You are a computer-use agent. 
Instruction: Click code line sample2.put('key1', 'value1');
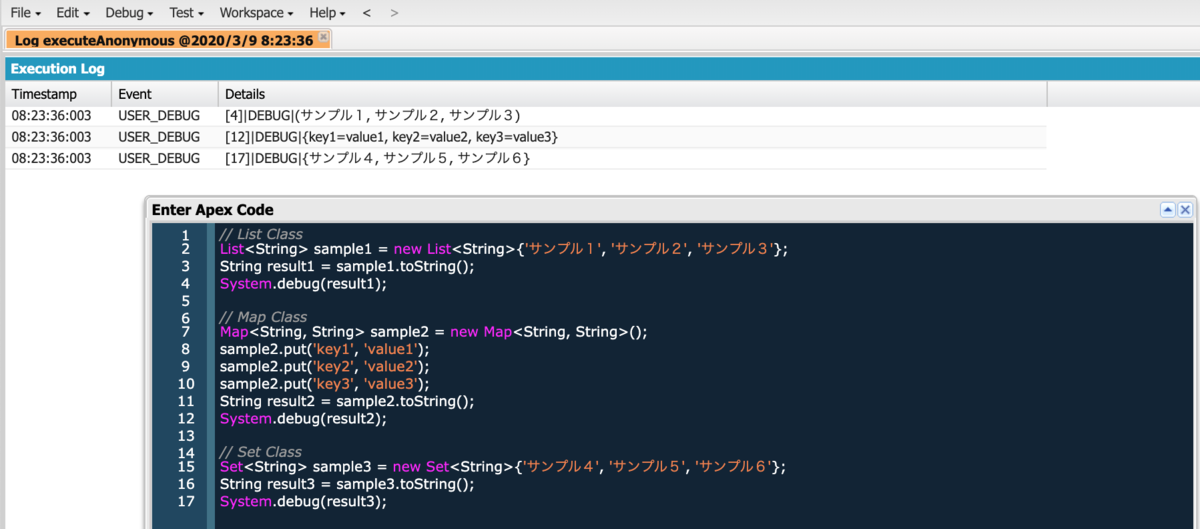324,349
